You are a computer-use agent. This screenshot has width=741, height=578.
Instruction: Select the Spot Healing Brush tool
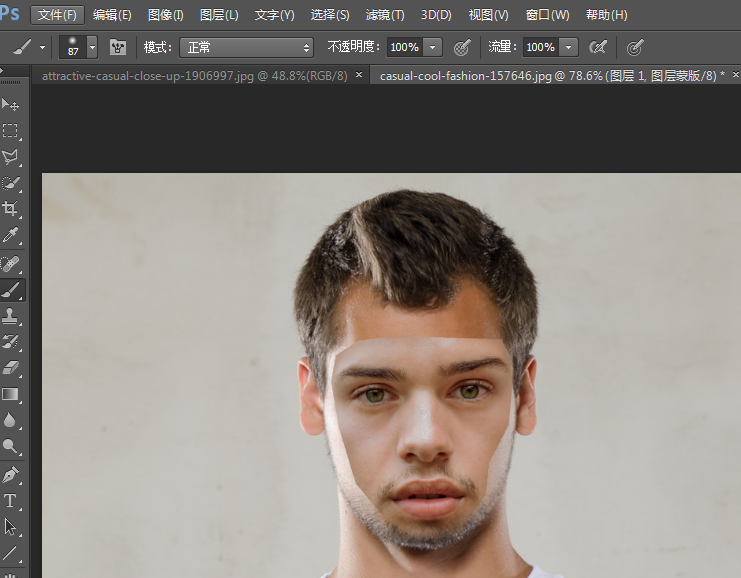click(11, 263)
